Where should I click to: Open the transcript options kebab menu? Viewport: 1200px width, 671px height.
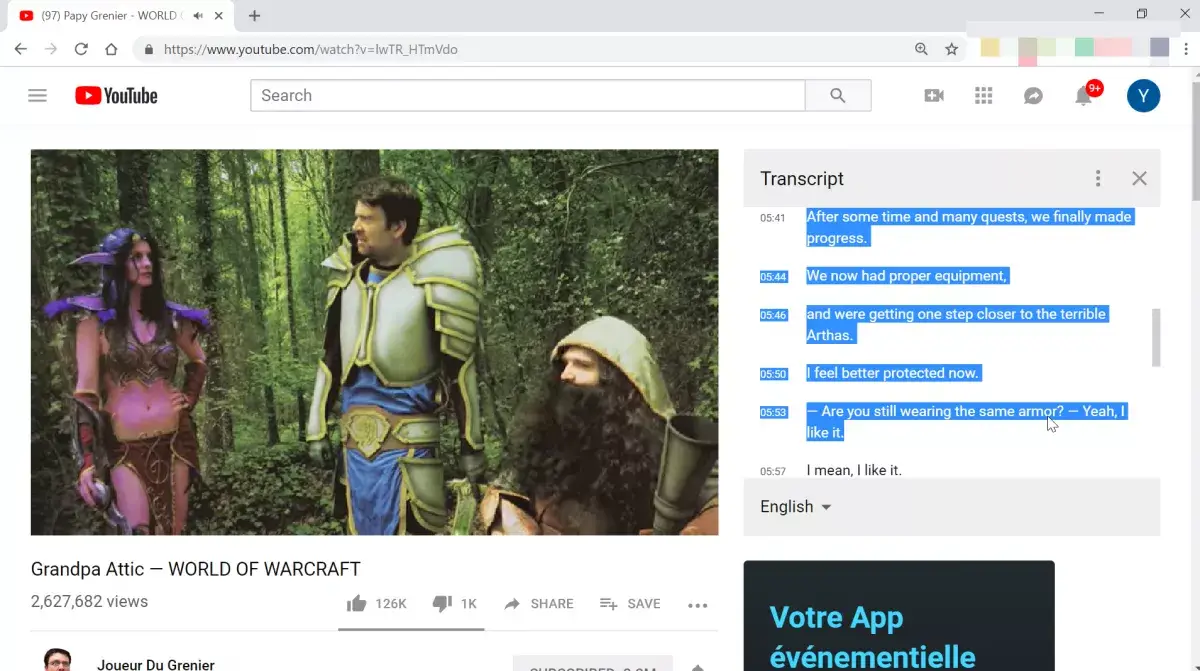1098,178
